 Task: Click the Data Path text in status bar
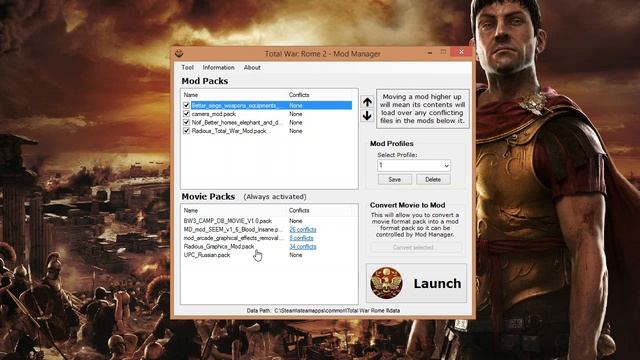pyautogui.click(x=323, y=311)
